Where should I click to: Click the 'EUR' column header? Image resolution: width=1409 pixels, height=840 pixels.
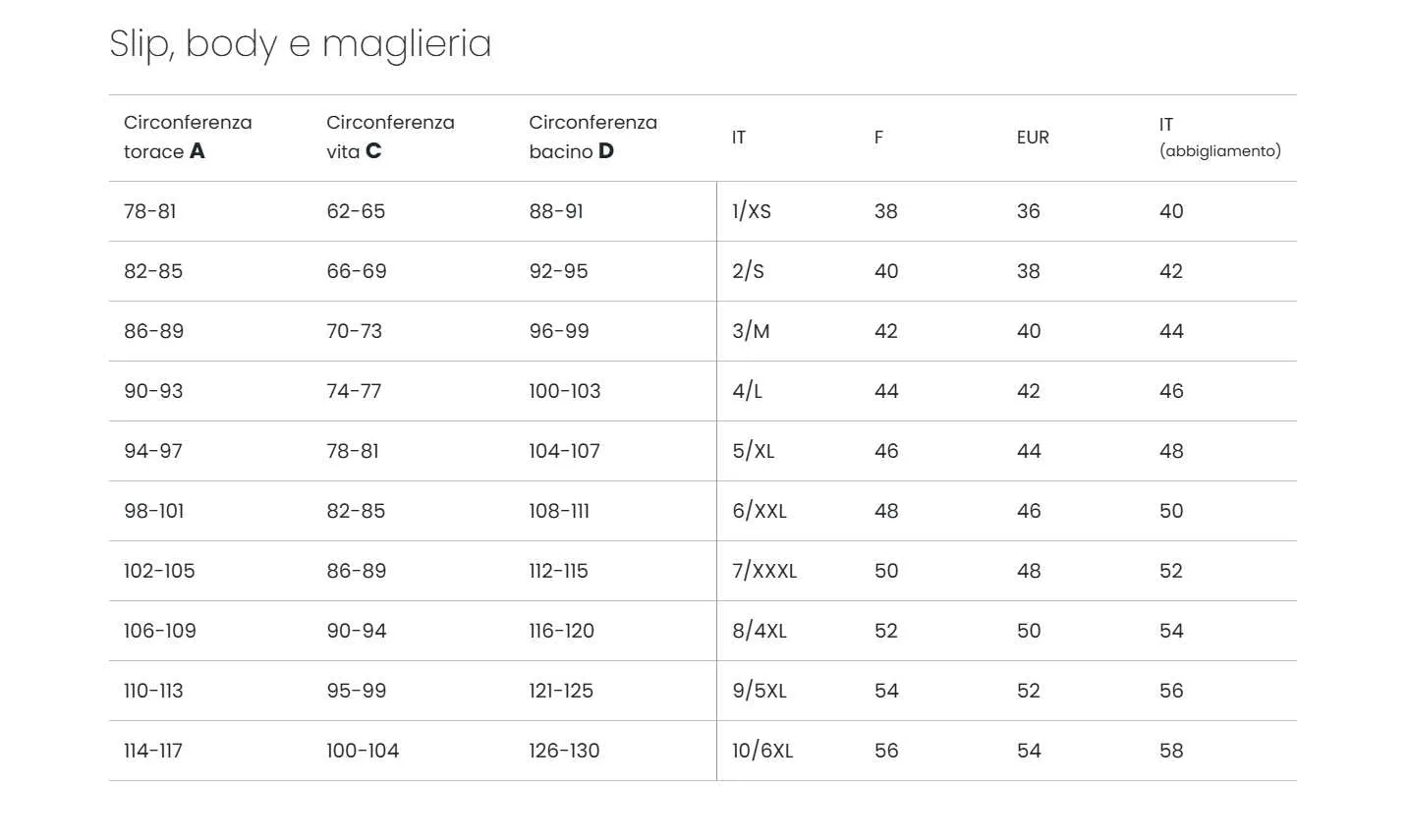pos(1033,138)
